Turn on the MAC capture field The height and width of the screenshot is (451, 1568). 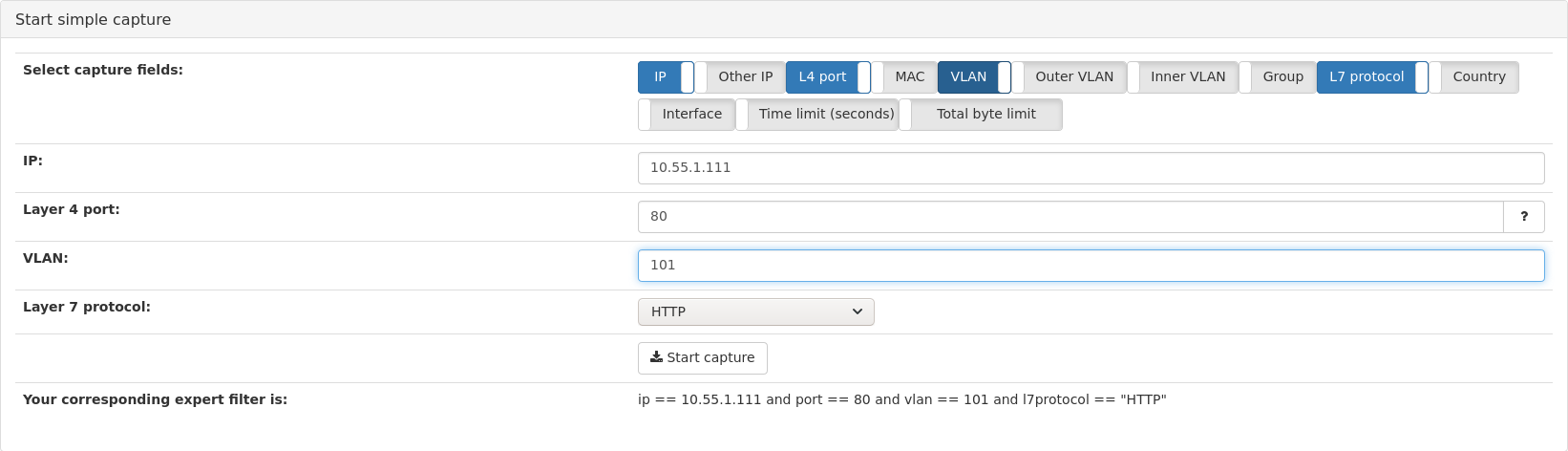[904, 77]
